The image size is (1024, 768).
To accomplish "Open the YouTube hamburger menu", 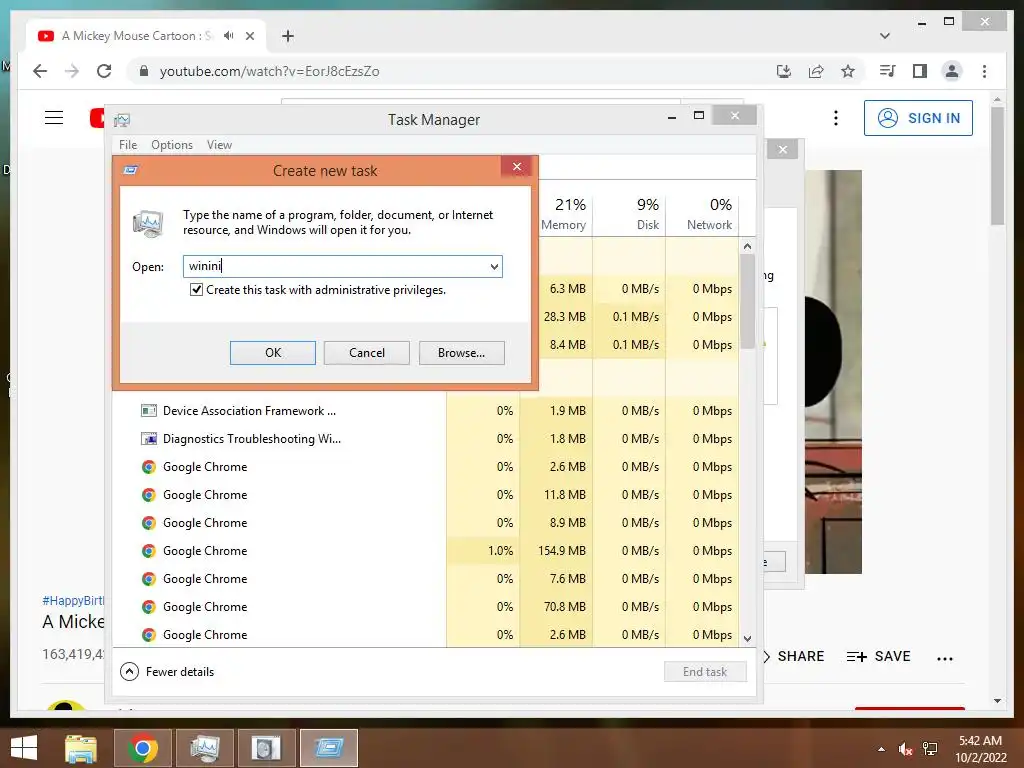I will (x=54, y=118).
